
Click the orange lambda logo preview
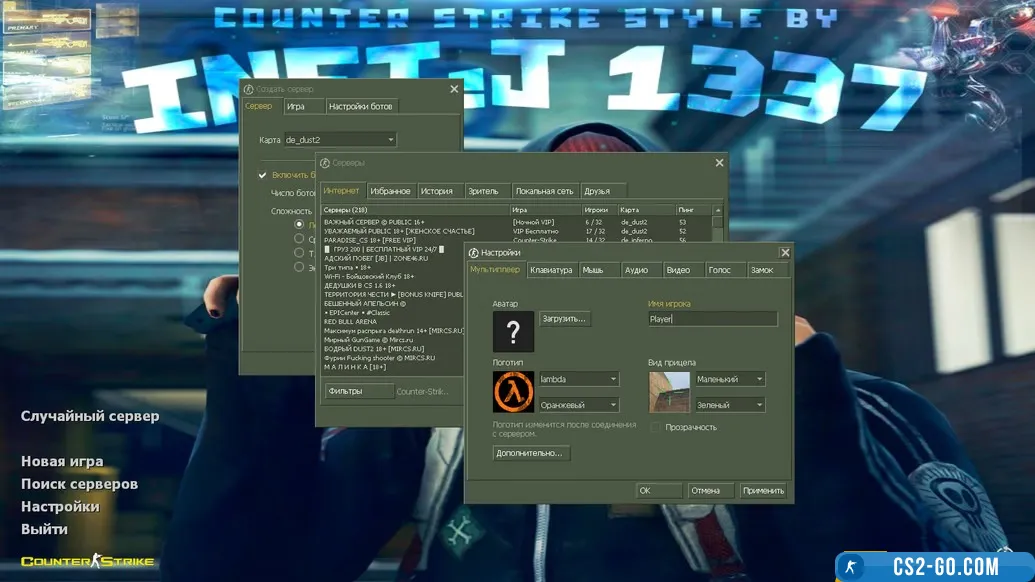pos(513,392)
